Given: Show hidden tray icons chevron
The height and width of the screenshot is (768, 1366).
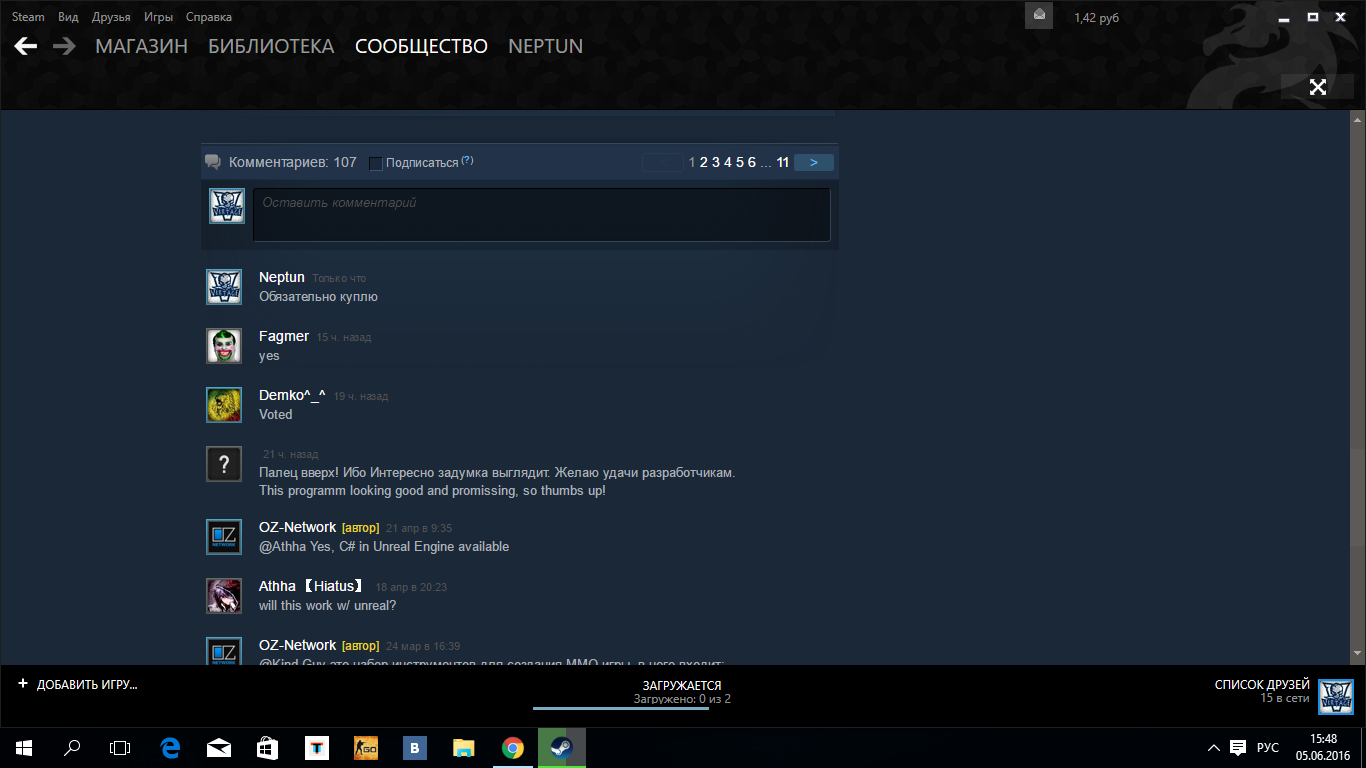Looking at the screenshot, I should [x=1214, y=747].
